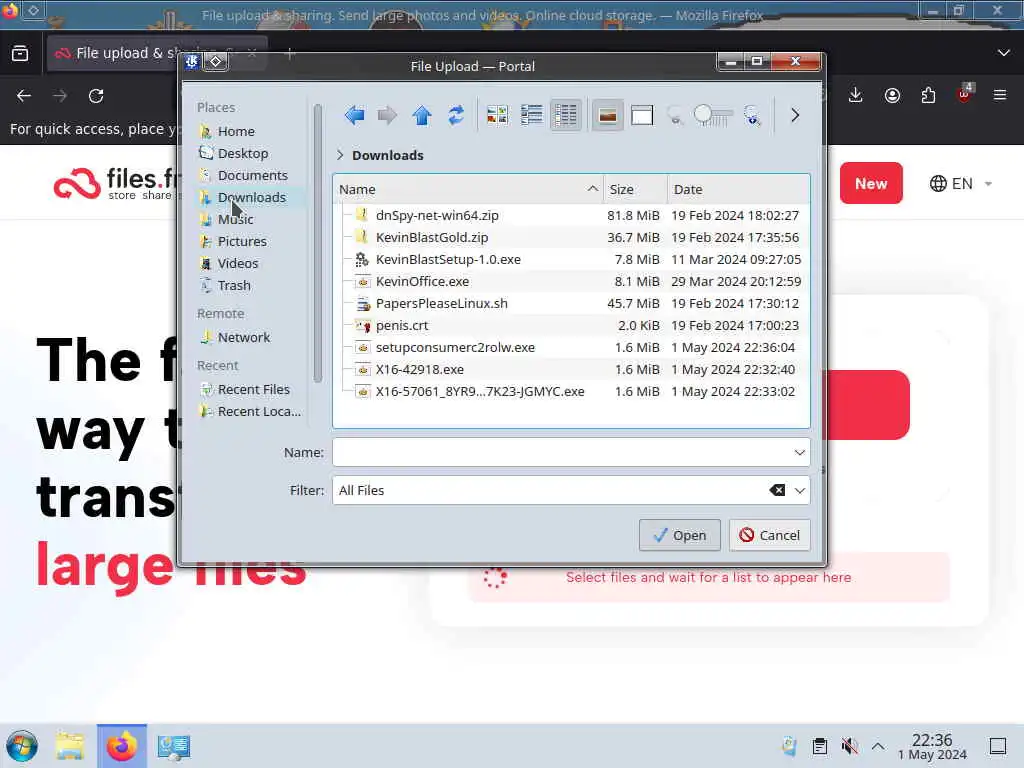Viewport: 1024px width, 768px height.
Task: Open file manager from taskbar
Action: pyautogui.click(x=70, y=746)
